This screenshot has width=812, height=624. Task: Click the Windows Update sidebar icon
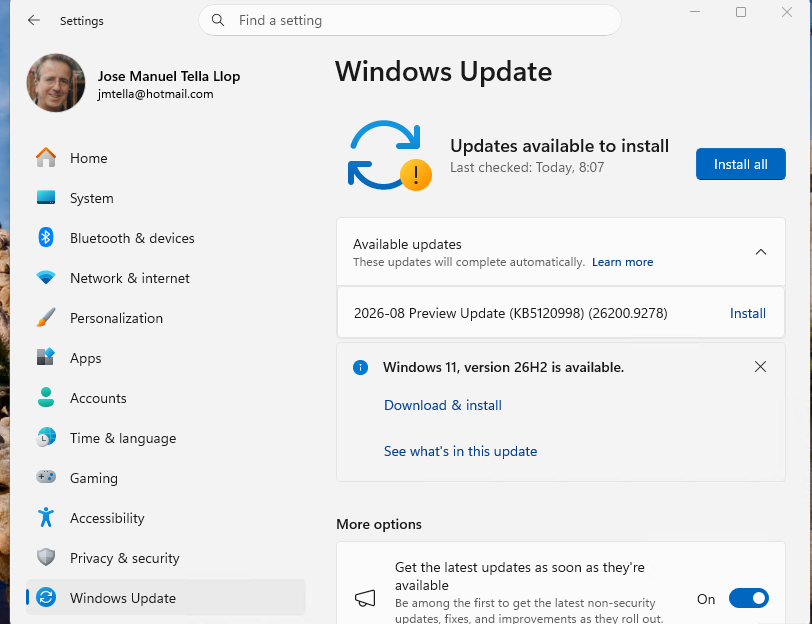(46, 597)
